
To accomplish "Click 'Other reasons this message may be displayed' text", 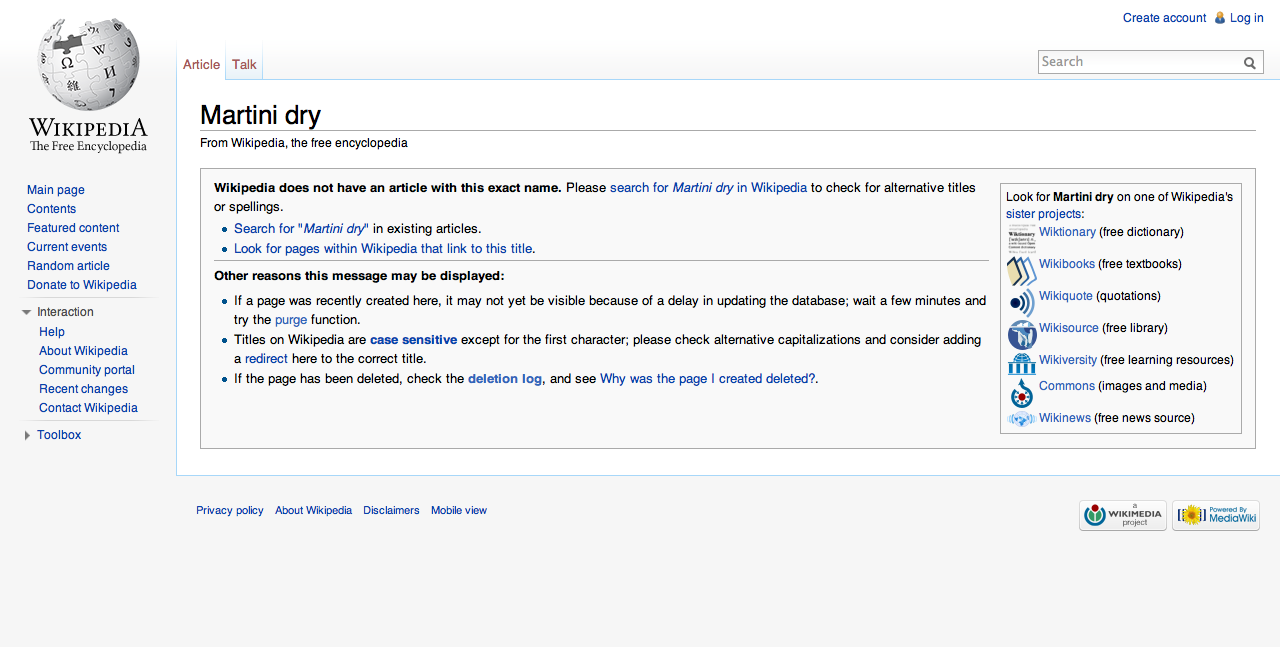I will click(x=359, y=276).
